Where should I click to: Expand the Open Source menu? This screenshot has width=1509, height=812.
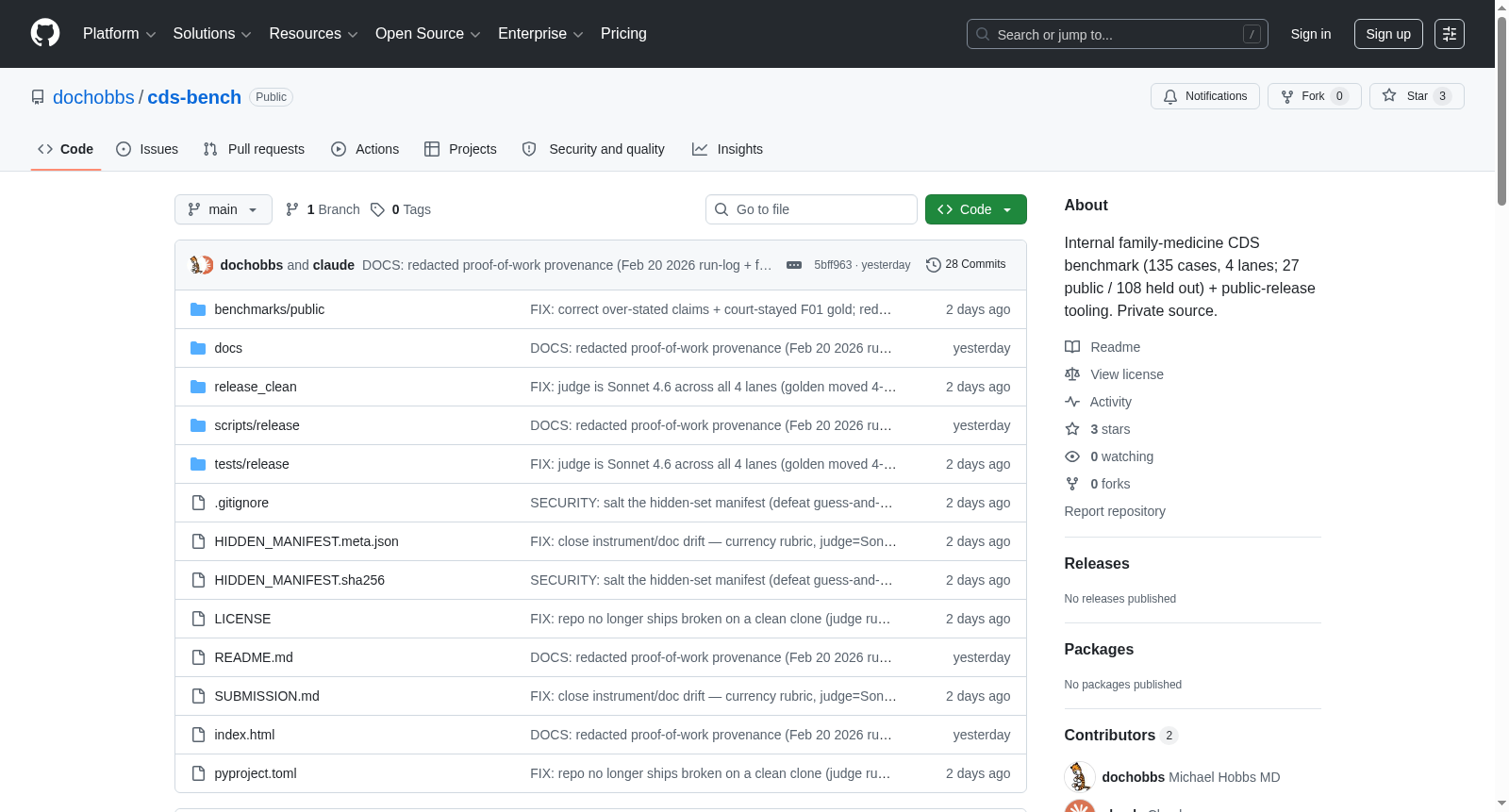(428, 34)
